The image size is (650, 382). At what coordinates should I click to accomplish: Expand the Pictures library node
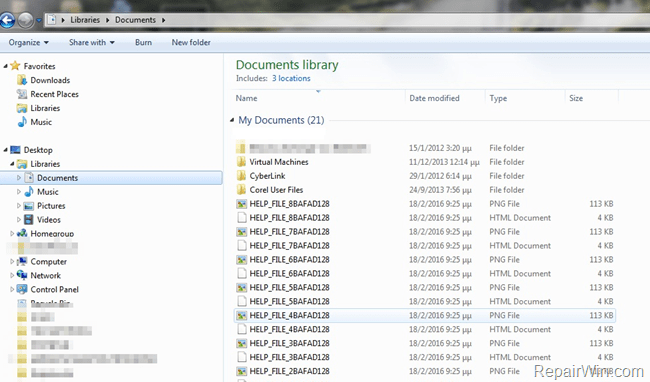pos(19,206)
